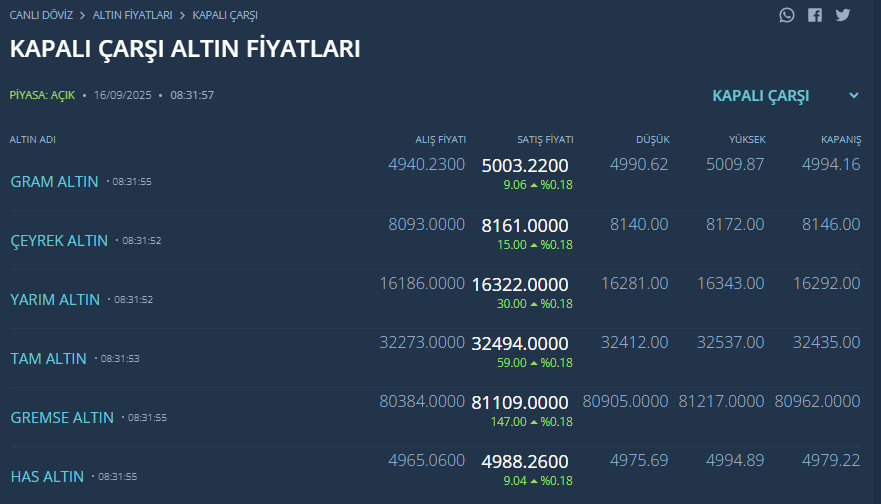
Task: Share page on Facebook icon
Action: coord(815,15)
